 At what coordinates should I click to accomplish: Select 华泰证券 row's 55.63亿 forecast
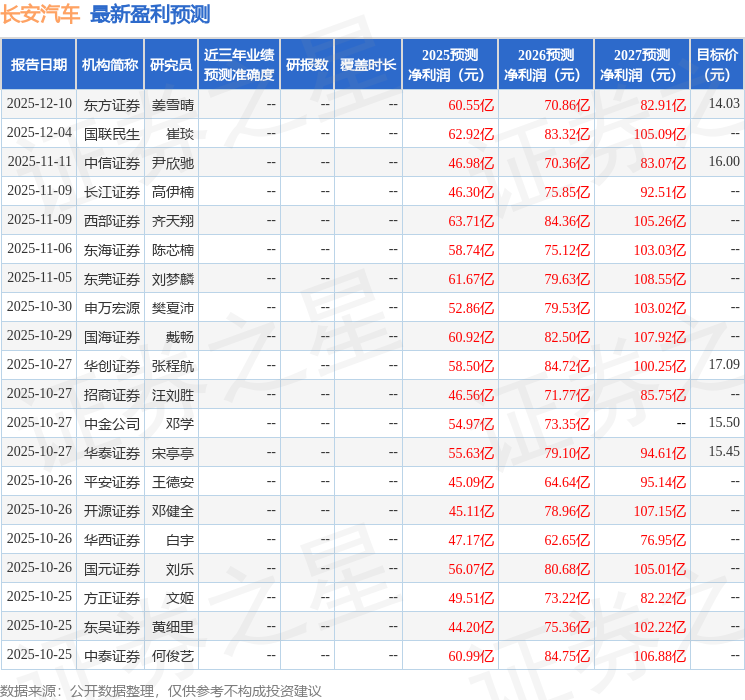point(465,453)
